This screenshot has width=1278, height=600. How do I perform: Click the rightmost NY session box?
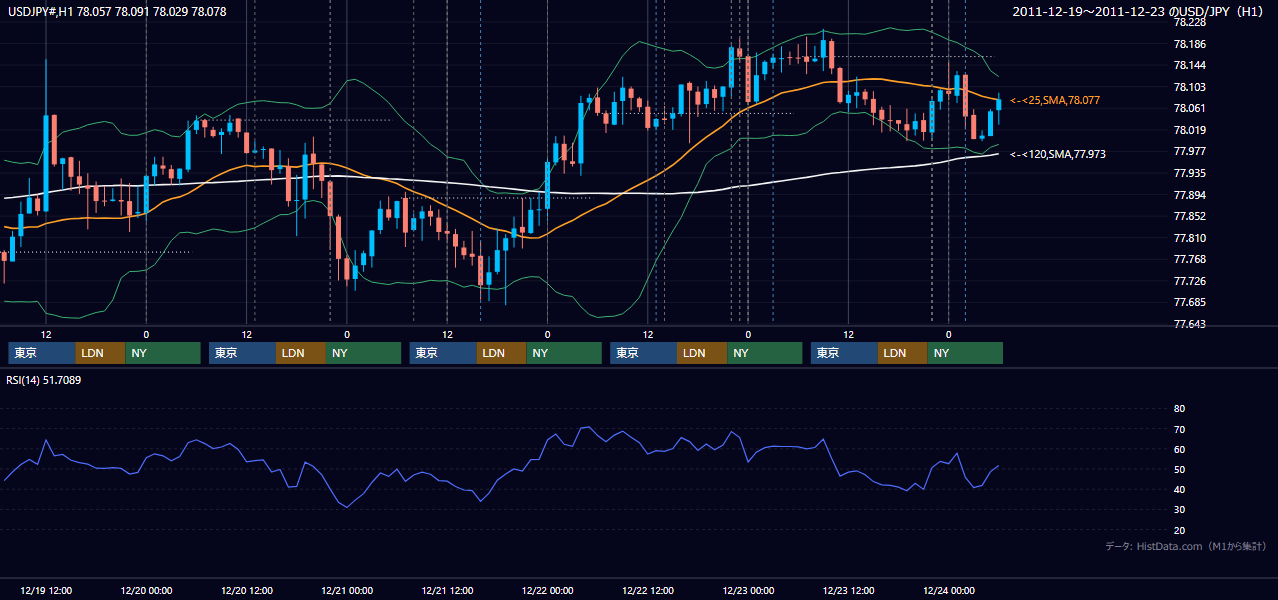click(x=966, y=353)
